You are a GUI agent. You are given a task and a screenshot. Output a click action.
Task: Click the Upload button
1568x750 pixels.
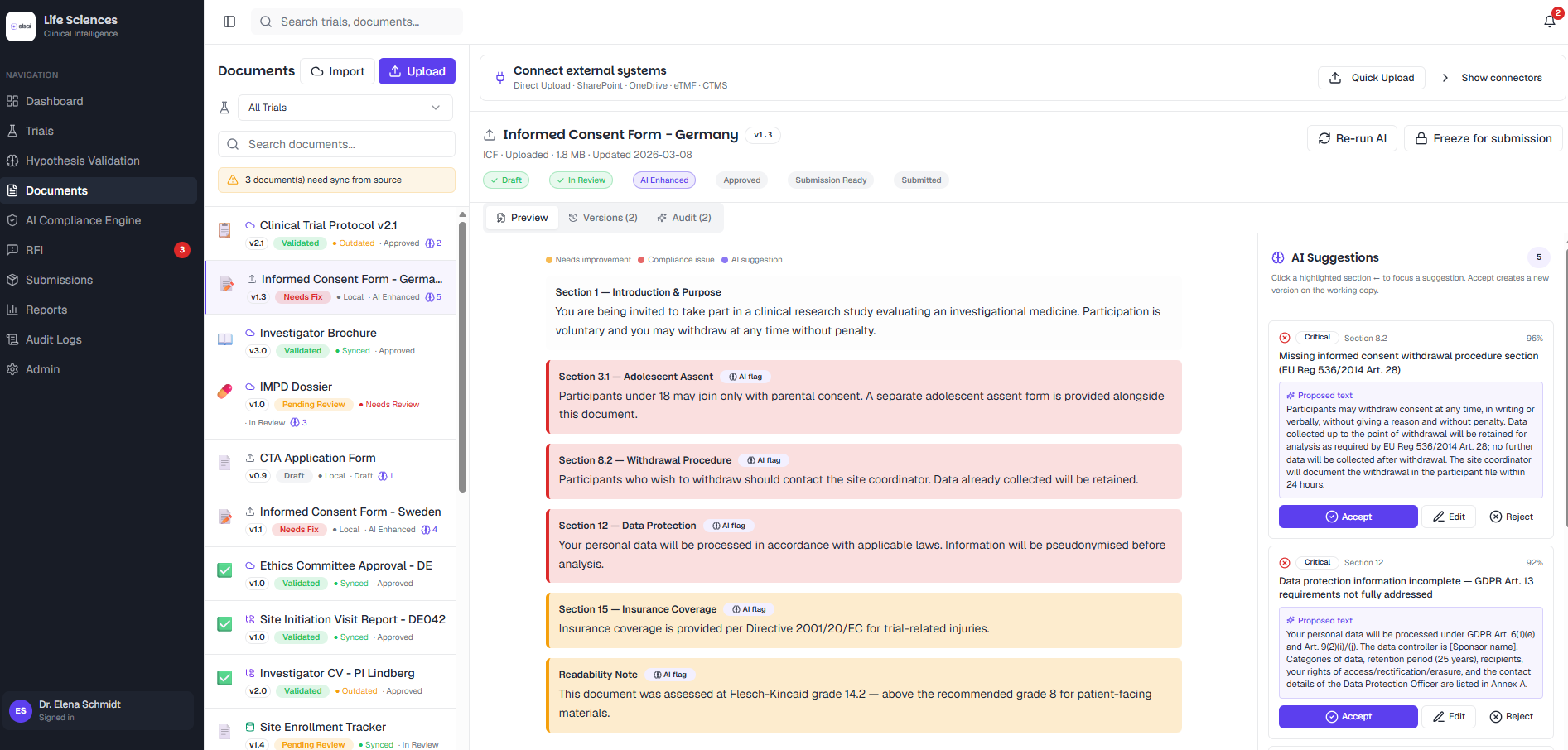coord(417,71)
